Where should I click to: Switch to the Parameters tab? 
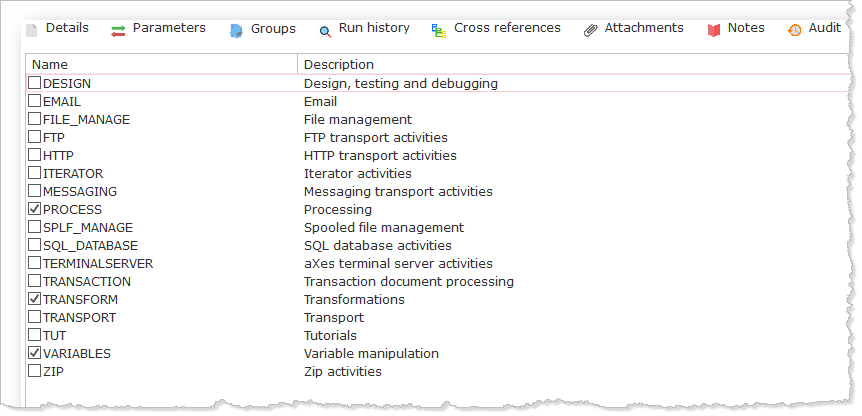(158, 28)
